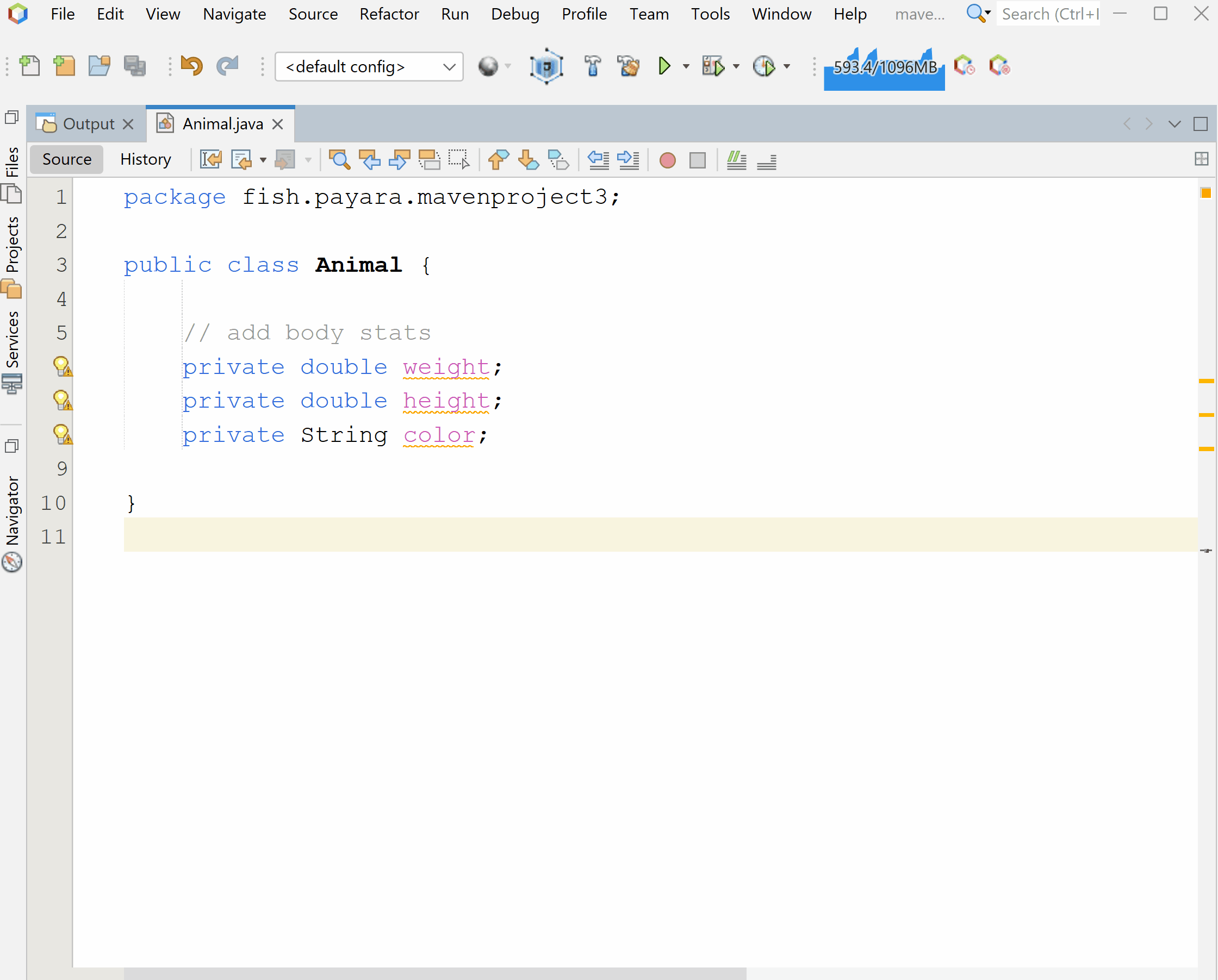Click the New Project icon
This screenshot has width=1218, height=980.
[64, 67]
